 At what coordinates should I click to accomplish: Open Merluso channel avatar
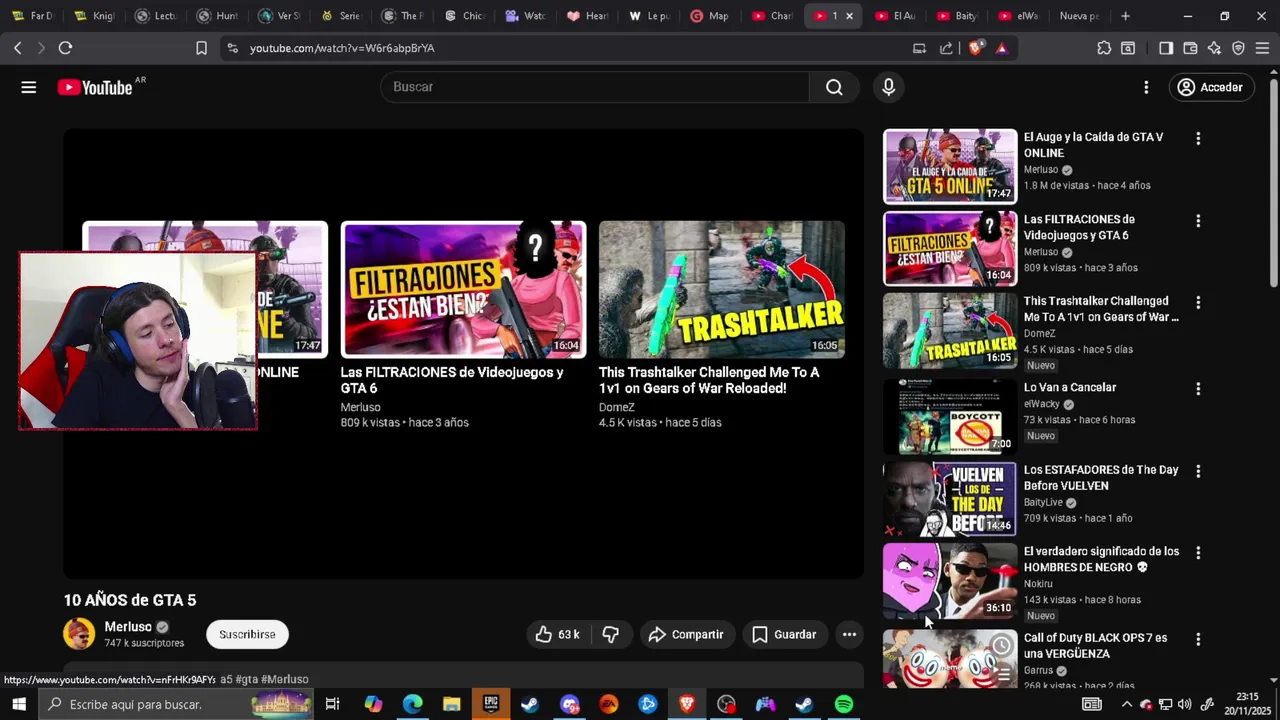click(79, 634)
